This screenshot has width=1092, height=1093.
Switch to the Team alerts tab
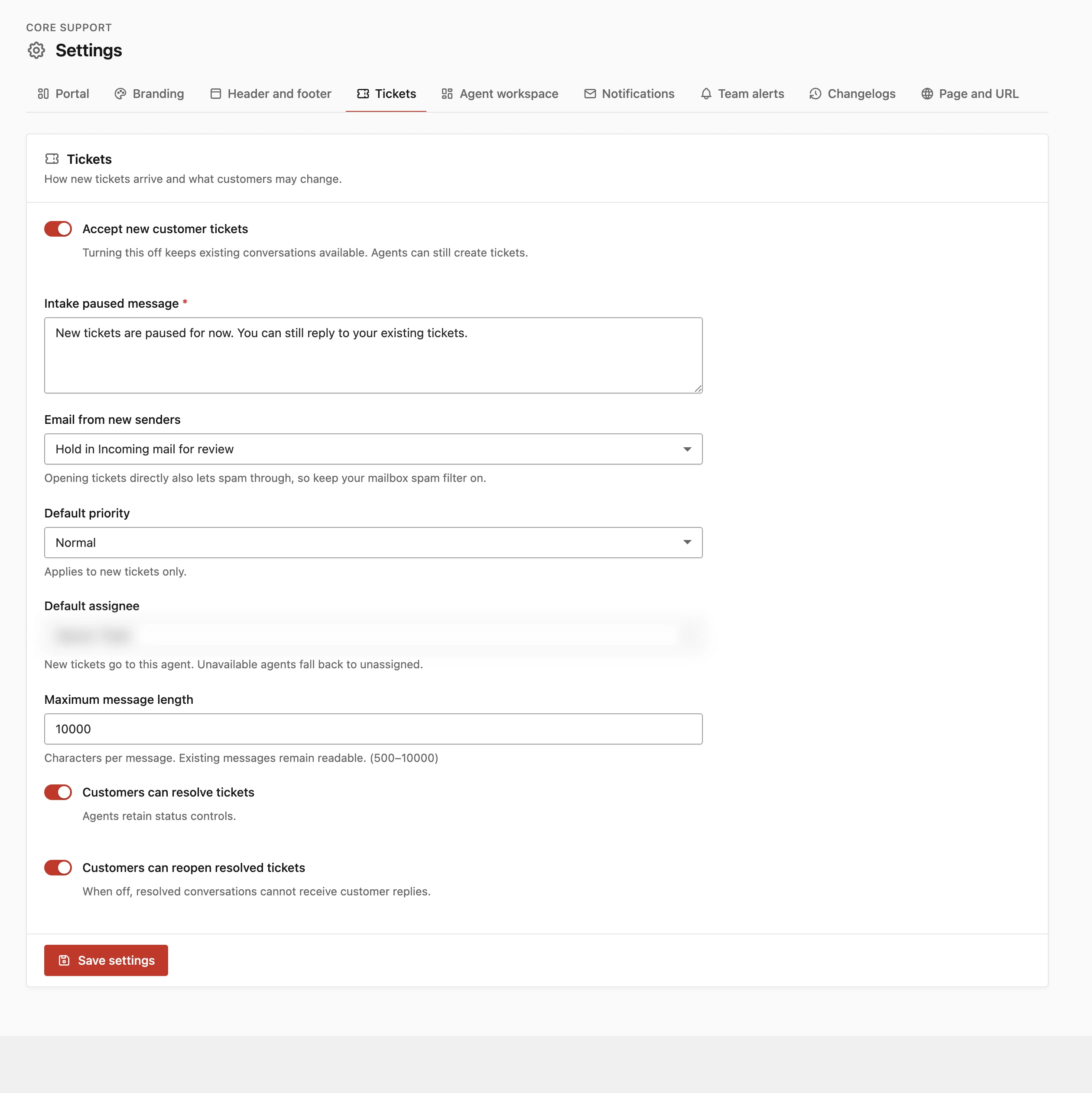(742, 94)
